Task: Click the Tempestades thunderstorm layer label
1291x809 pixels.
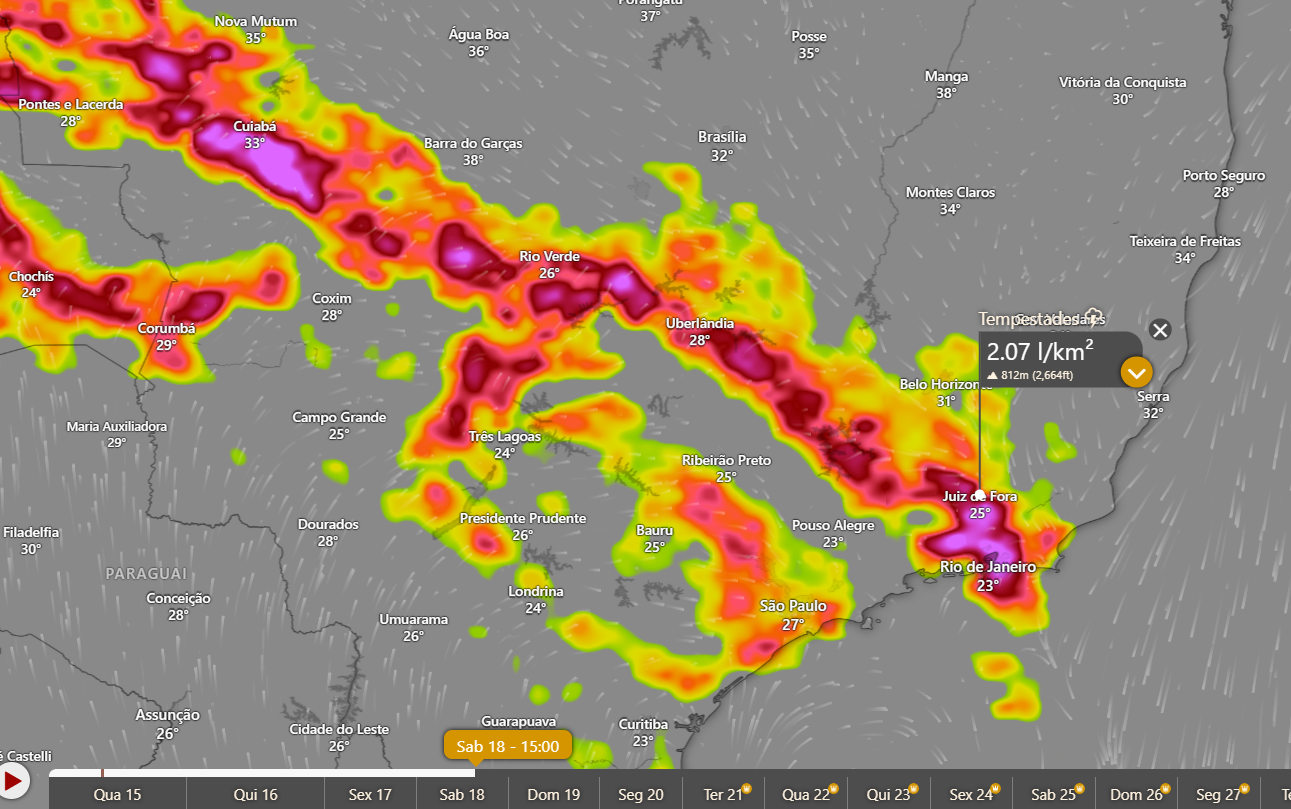Action: click(1030, 319)
